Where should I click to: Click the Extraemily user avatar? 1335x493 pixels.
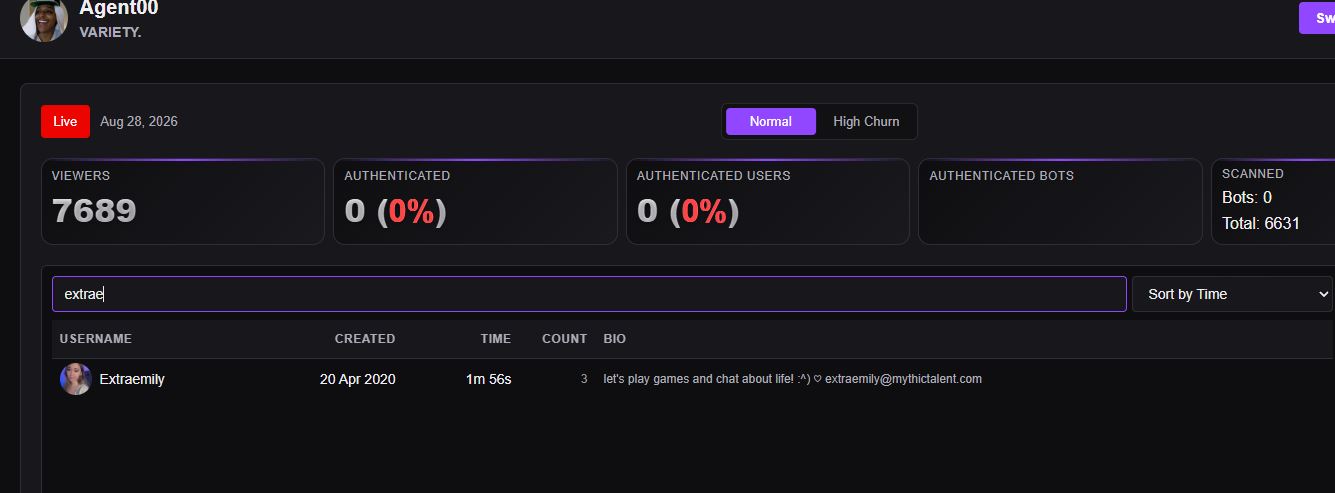pyautogui.click(x=76, y=379)
